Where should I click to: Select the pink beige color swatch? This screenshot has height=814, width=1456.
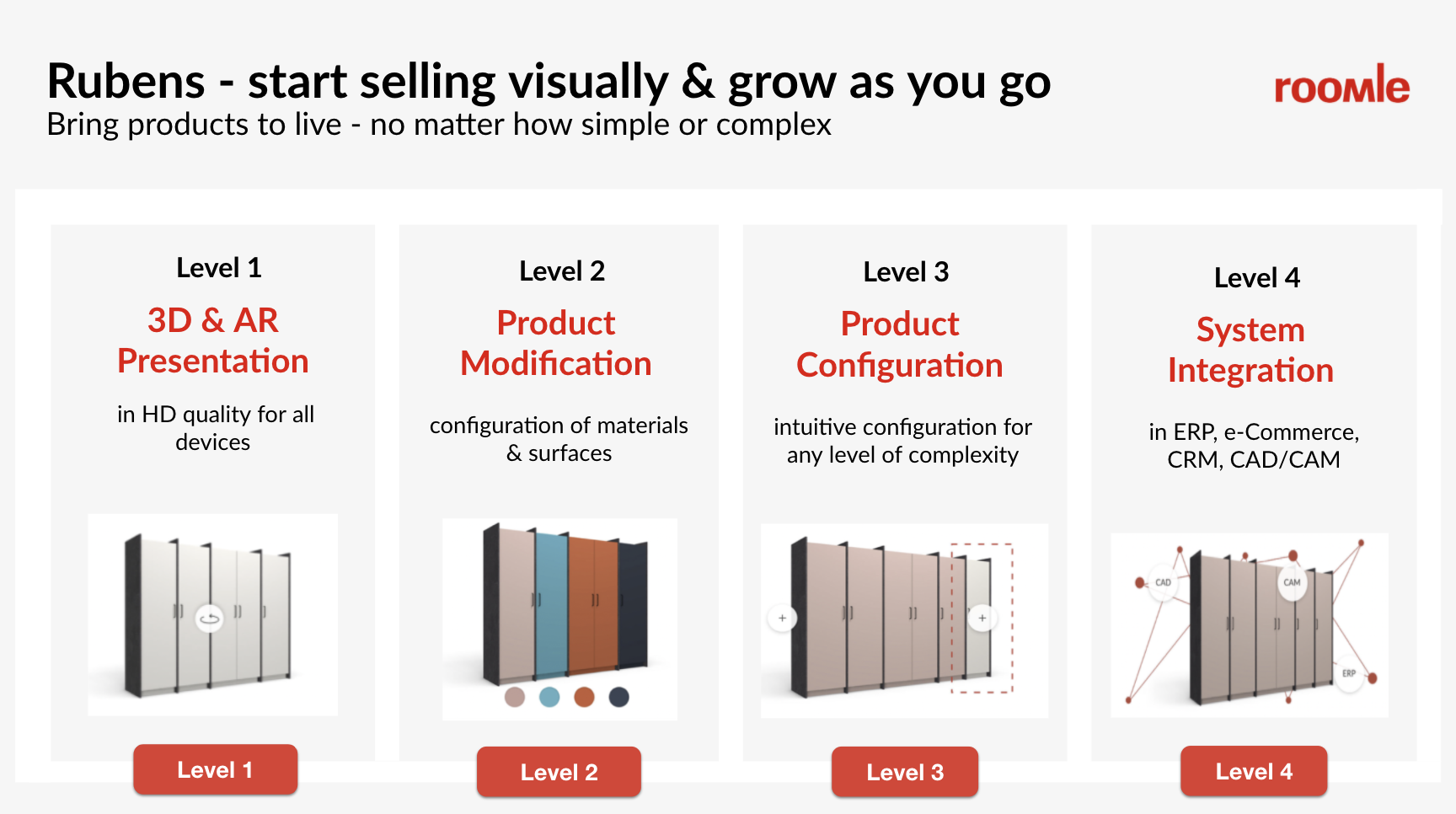(x=515, y=697)
